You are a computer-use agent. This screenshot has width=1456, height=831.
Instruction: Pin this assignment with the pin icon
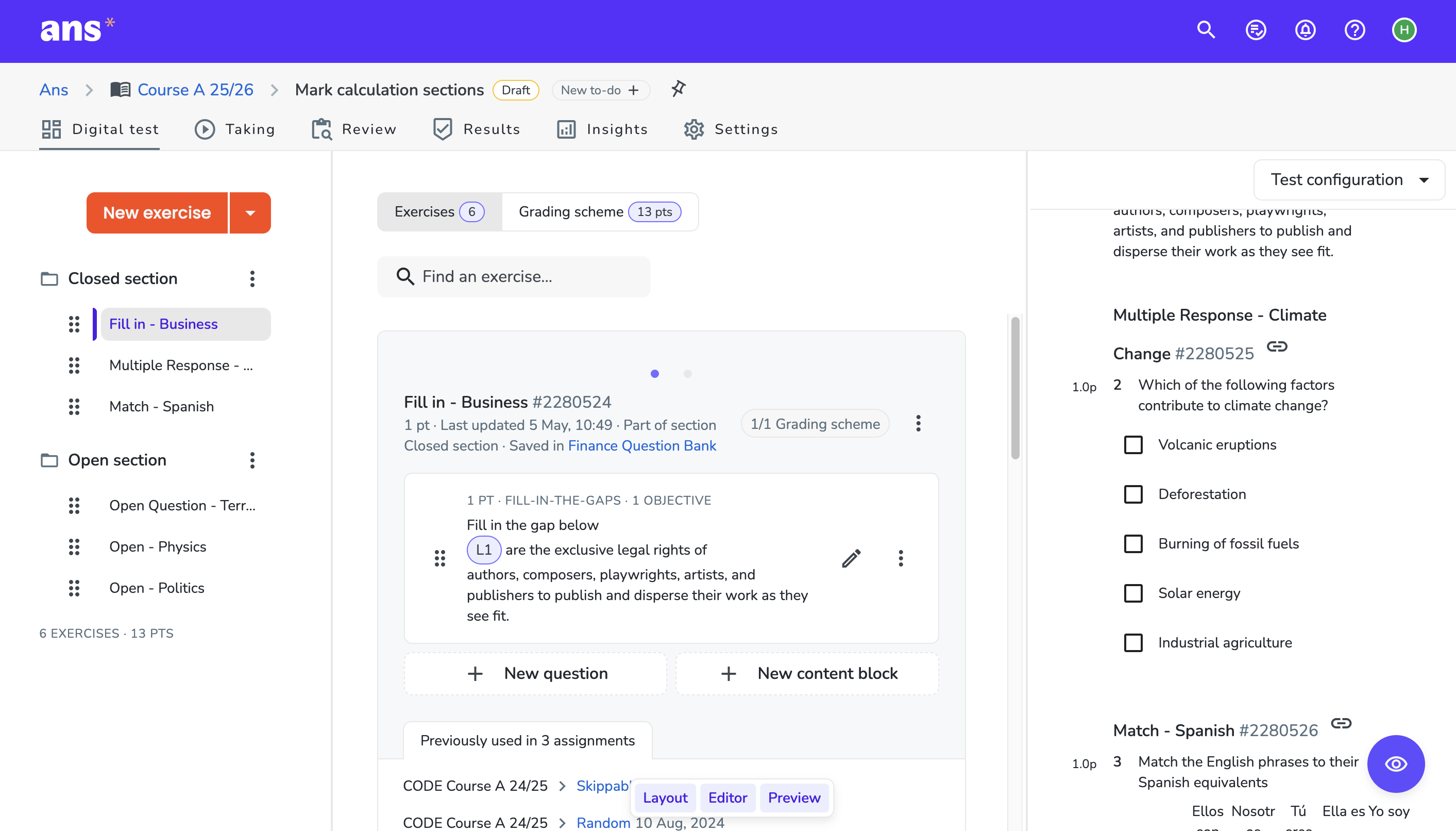678,89
